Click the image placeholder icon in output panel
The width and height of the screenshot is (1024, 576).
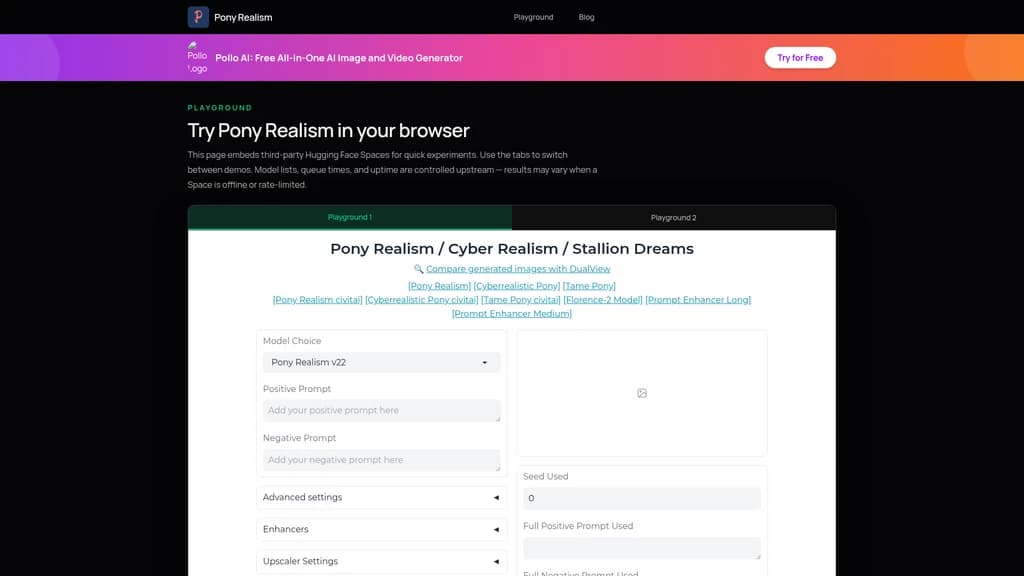click(642, 393)
